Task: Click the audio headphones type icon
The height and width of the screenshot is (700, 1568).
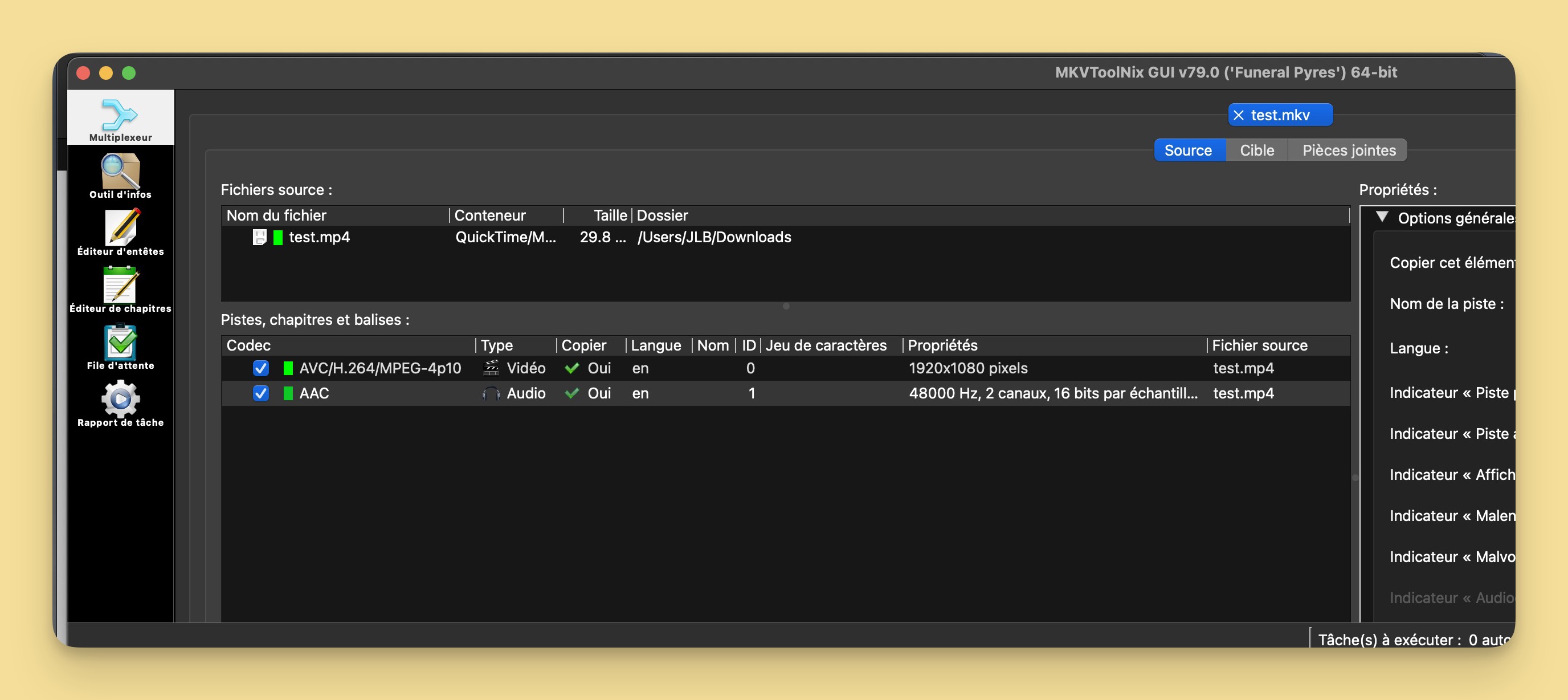Action: pos(491,393)
